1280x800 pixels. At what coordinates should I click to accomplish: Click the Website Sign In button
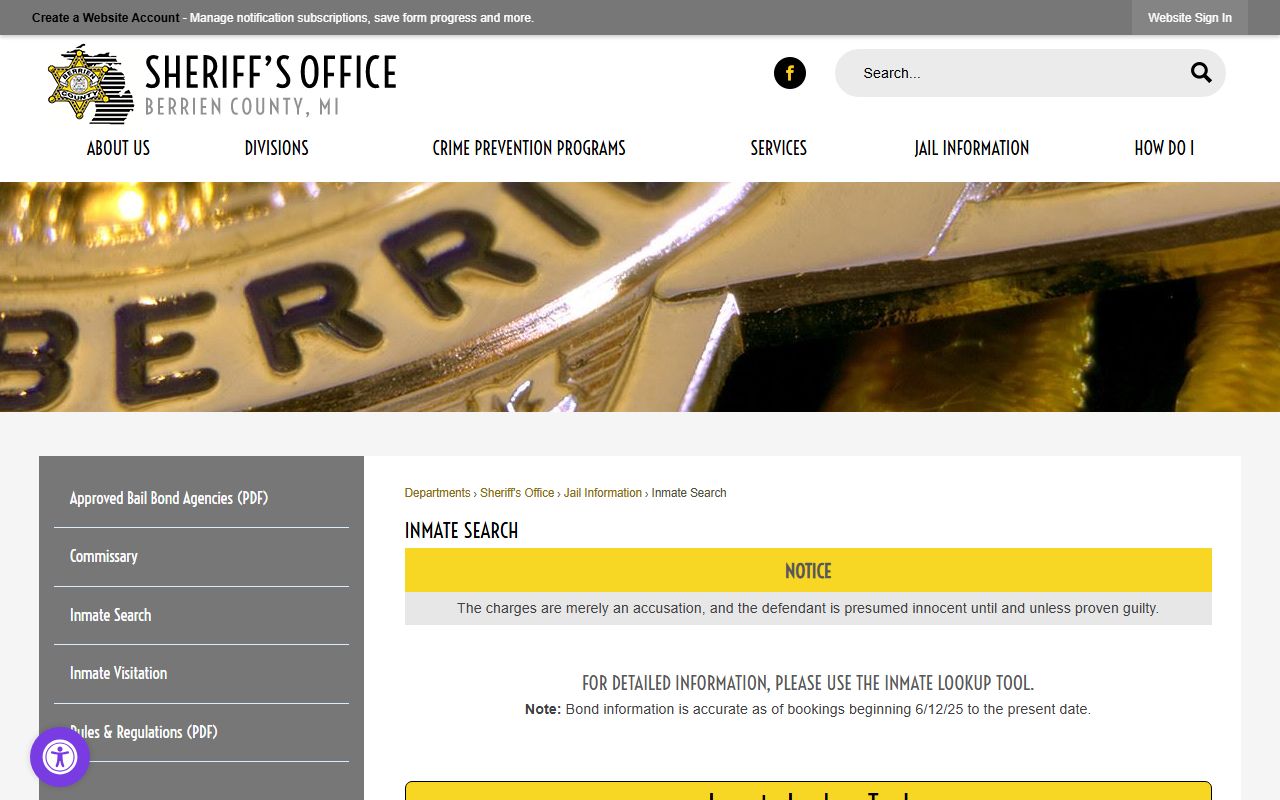click(1189, 18)
